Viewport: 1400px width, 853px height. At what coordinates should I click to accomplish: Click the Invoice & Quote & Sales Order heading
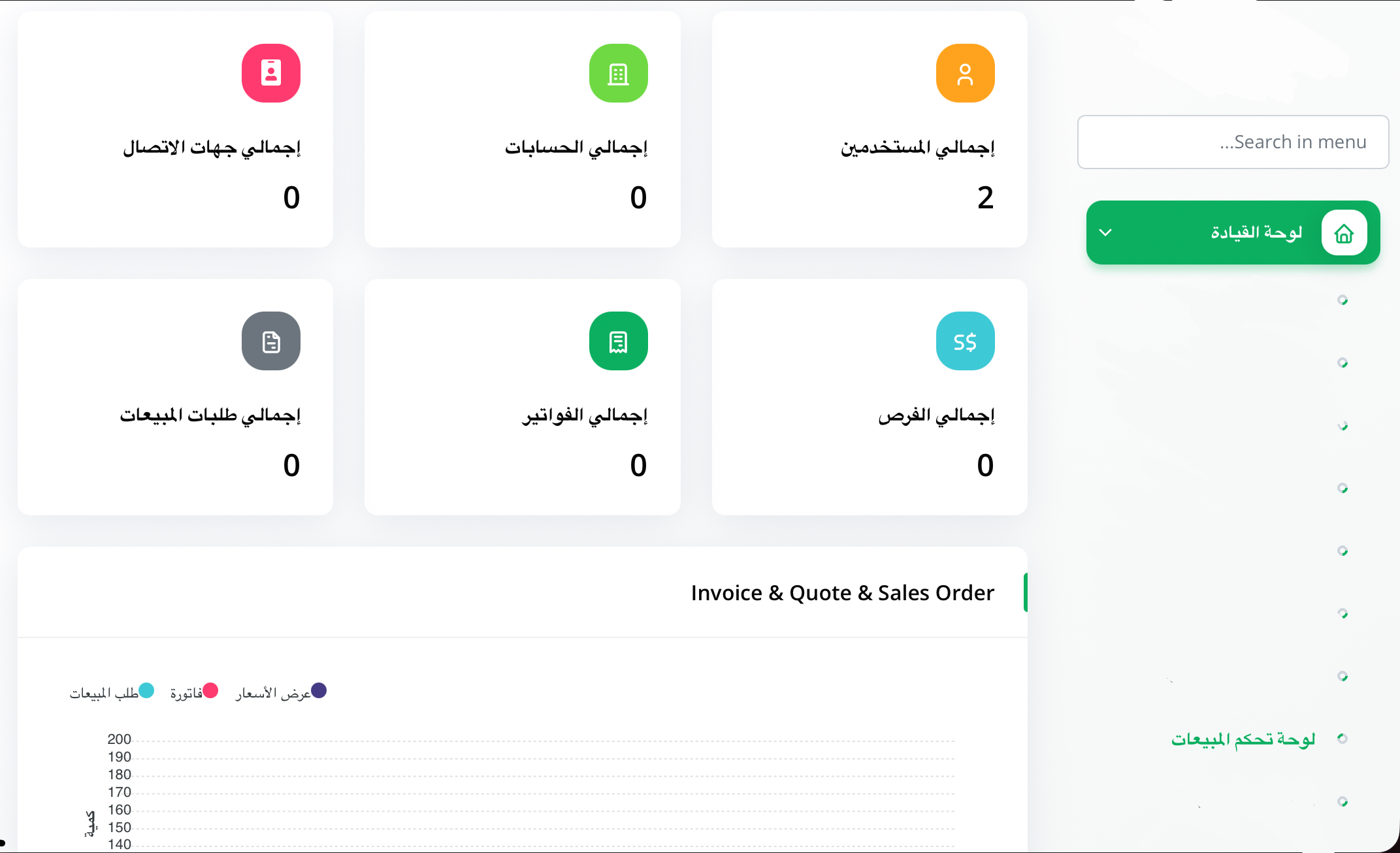pos(843,592)
